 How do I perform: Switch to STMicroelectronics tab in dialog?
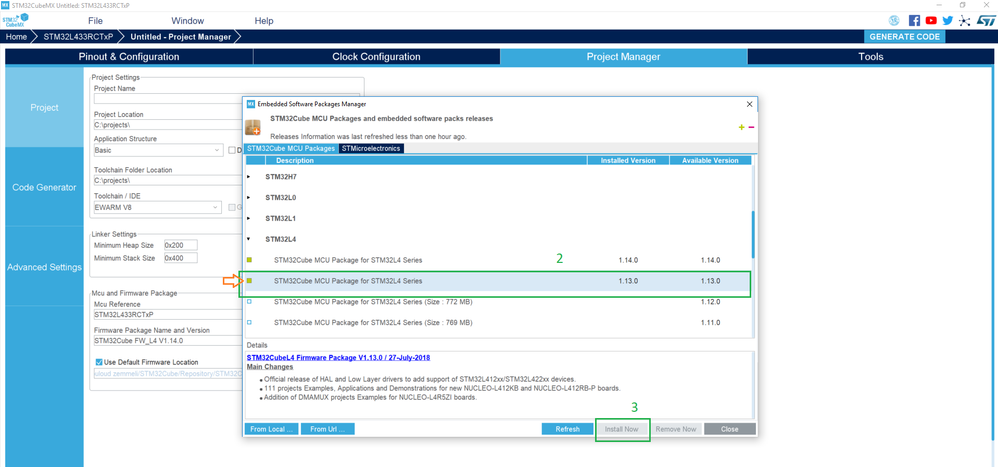click(371, 148)
